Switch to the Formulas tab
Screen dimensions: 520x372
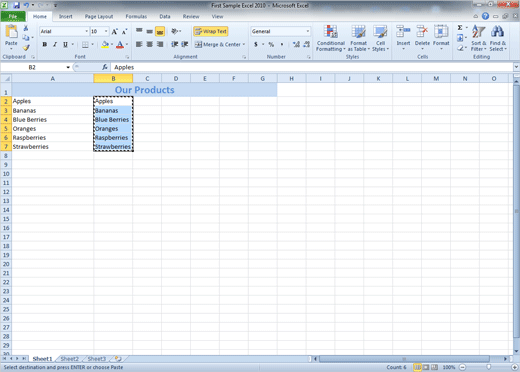tap(136, 16)
